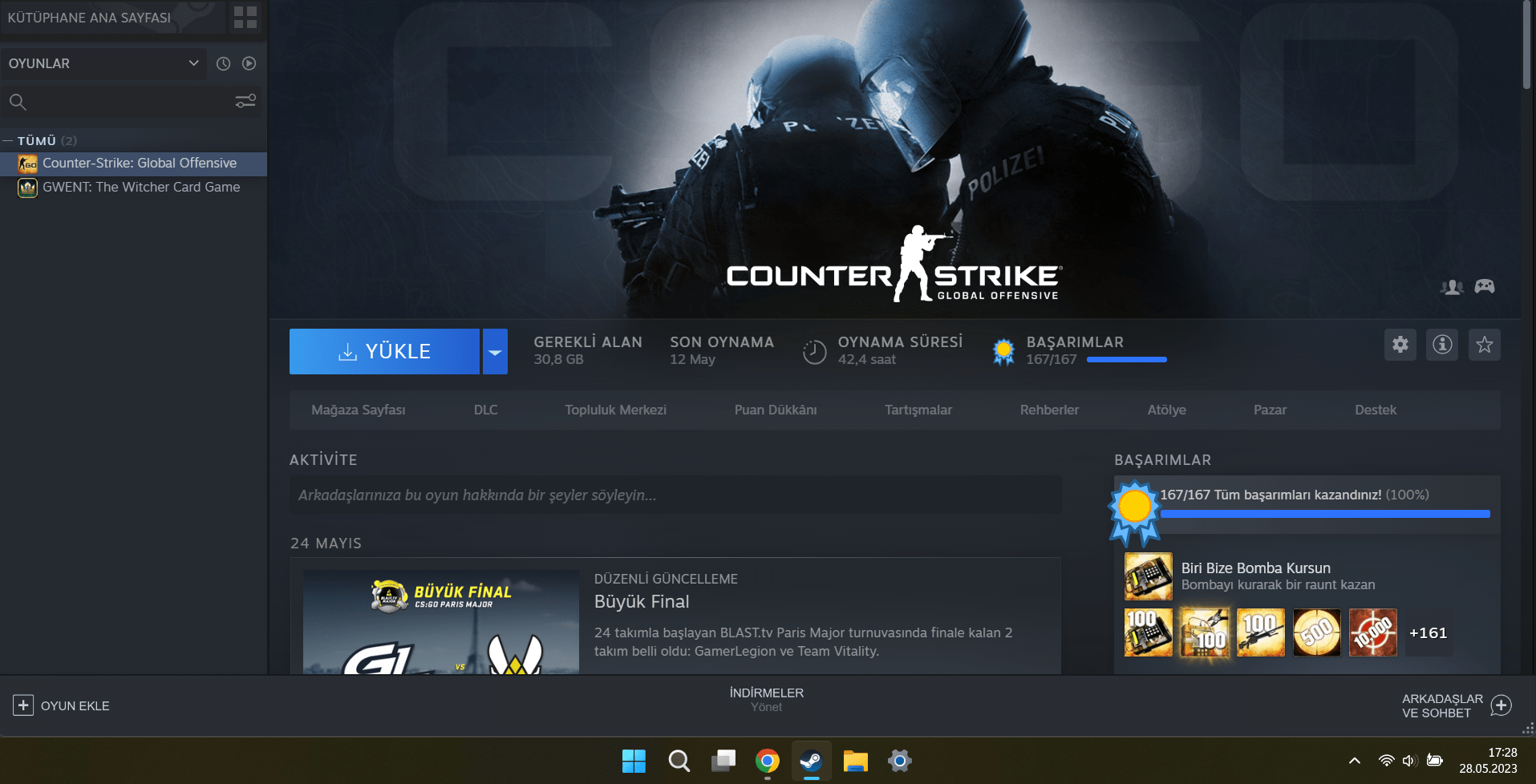This screenshot has height=784, width=1536.
Task: Expand the YÜKLE dropdown arrow
Action: pos(495,351)
